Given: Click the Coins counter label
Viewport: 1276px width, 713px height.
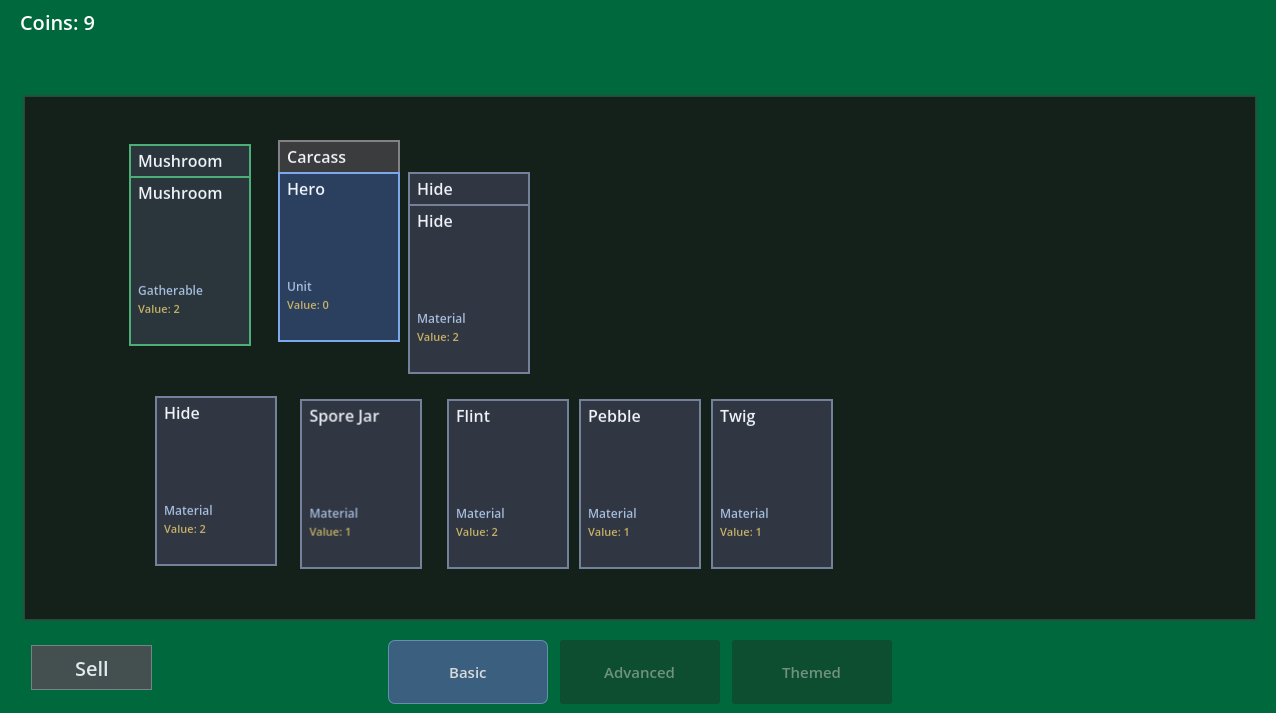Looking at the screenshot, I should click(x=58, y=23).
